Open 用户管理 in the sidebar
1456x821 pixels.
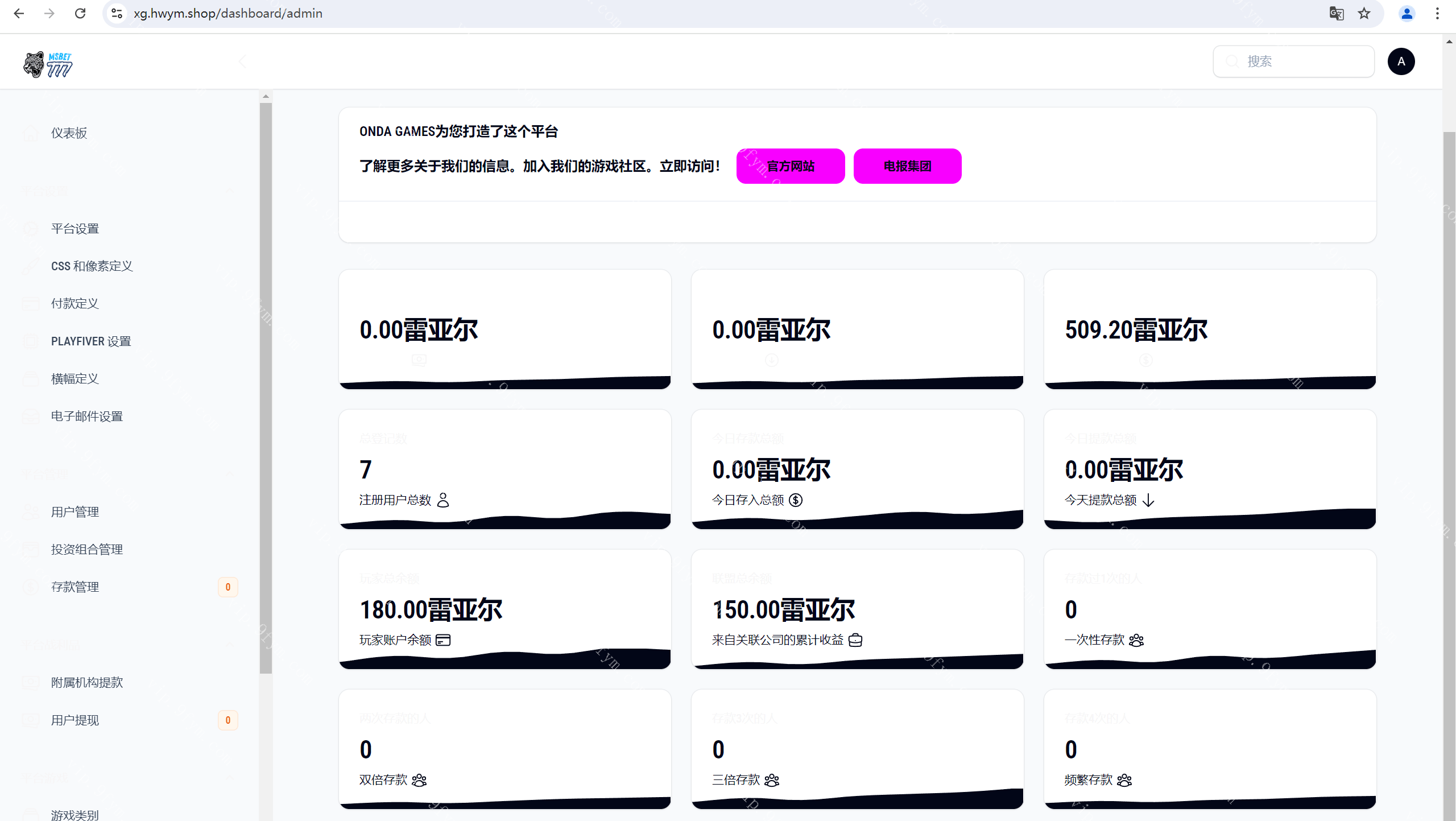75,512
